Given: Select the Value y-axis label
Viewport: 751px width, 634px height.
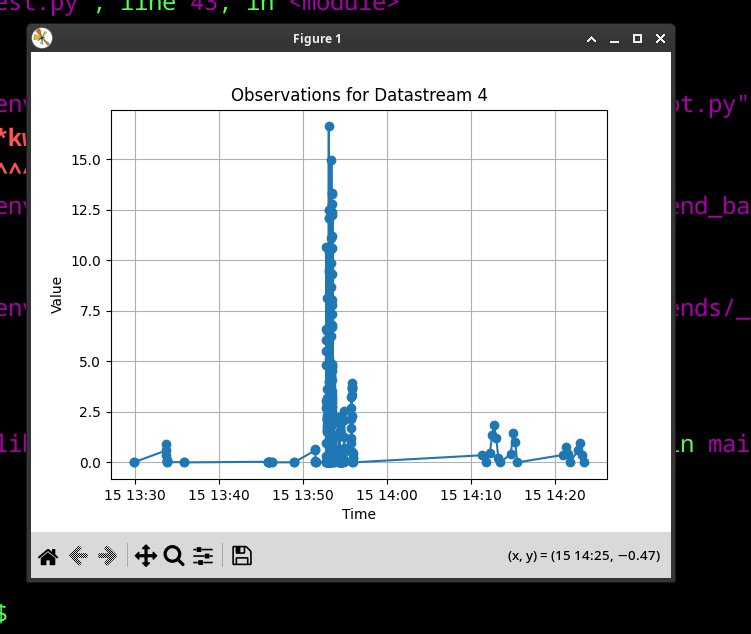Looking at the screenshot, I should click(57, 295).
